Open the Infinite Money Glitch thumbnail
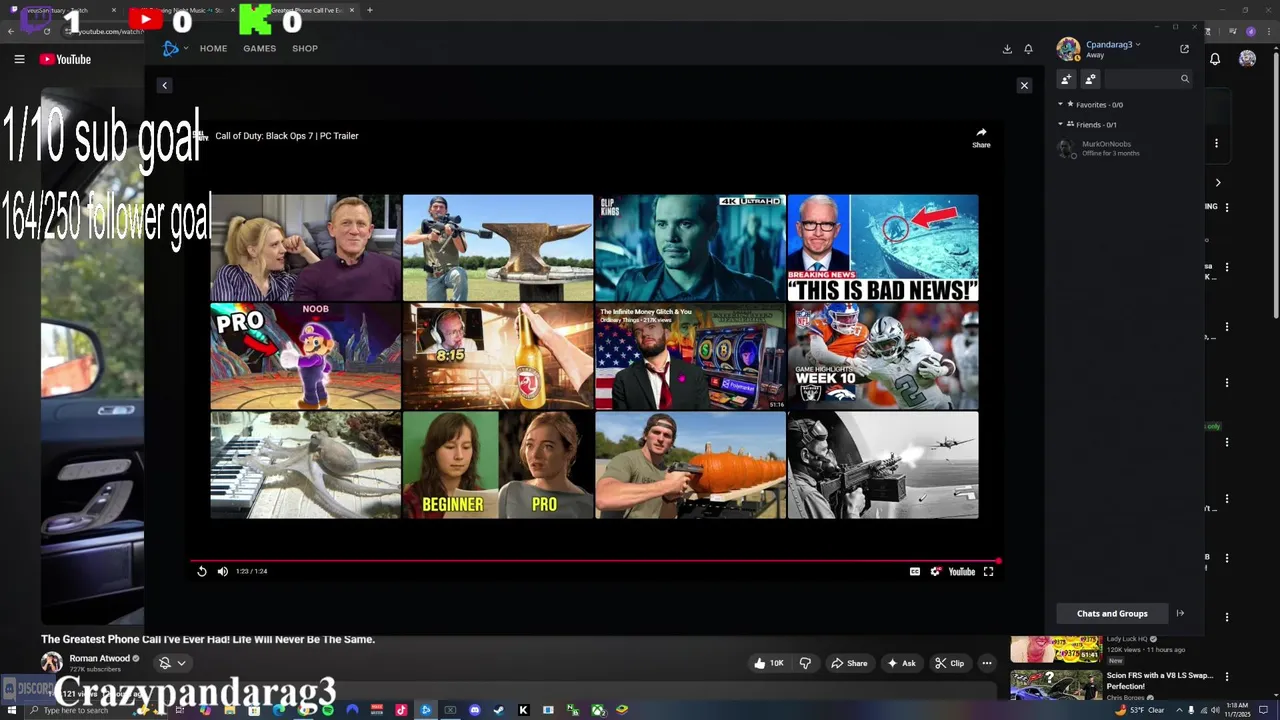1280x720 pixels. 690,356
